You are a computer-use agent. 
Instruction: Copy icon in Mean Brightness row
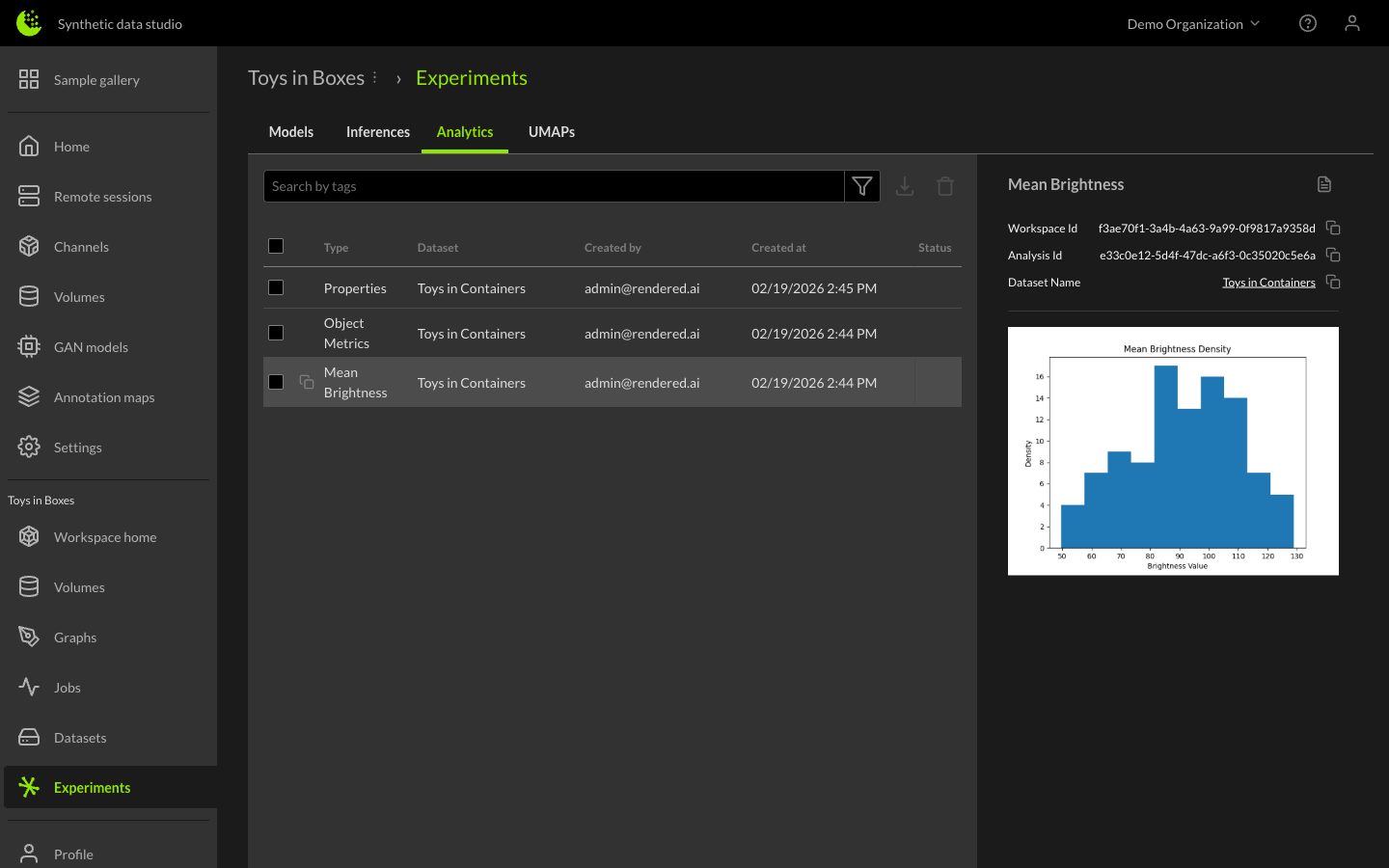pos(307,382)
